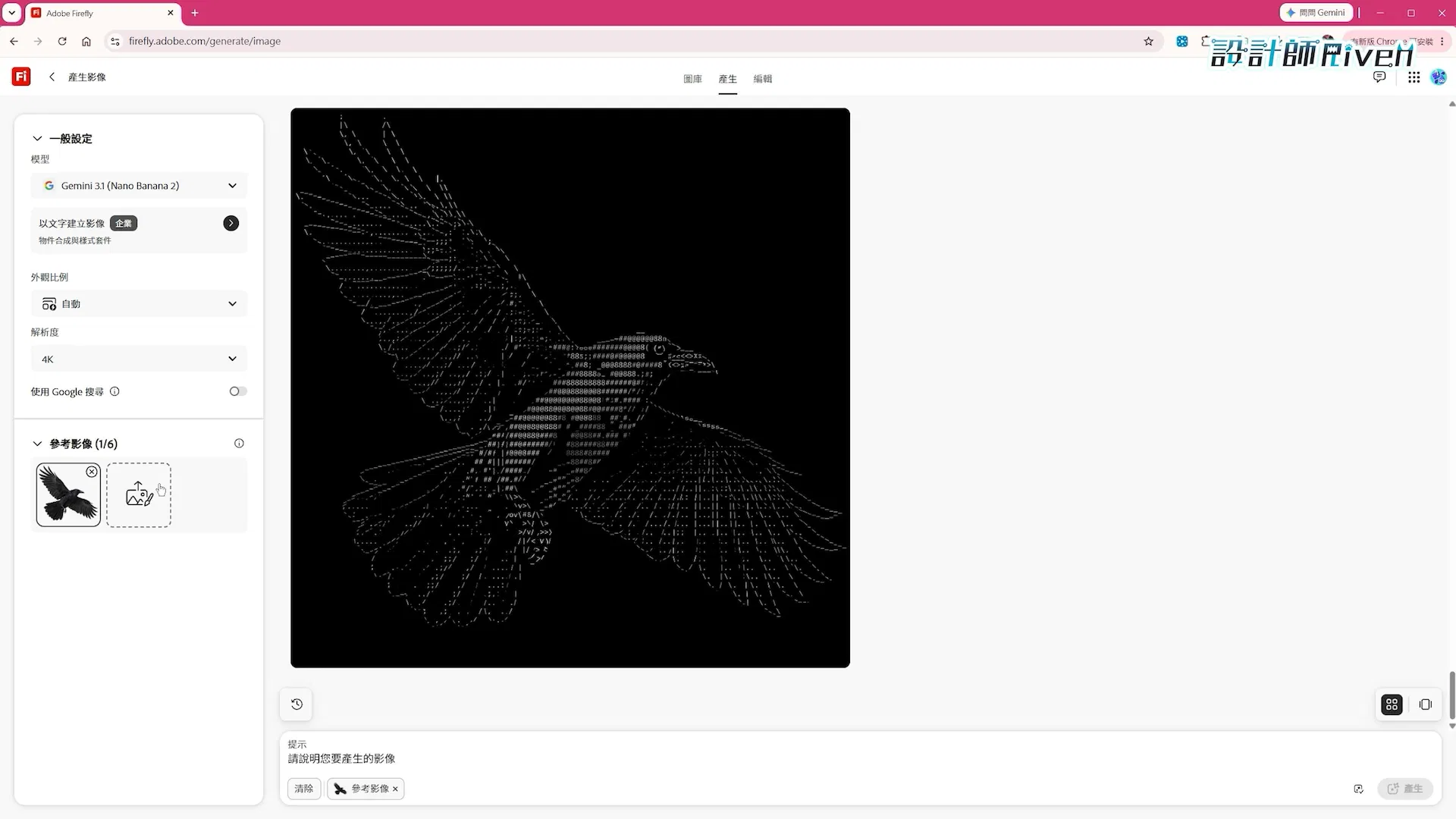Remove the reference image chip in prompt
Image resolution: width=1456 pixels, height=819 pixels.
395,789
